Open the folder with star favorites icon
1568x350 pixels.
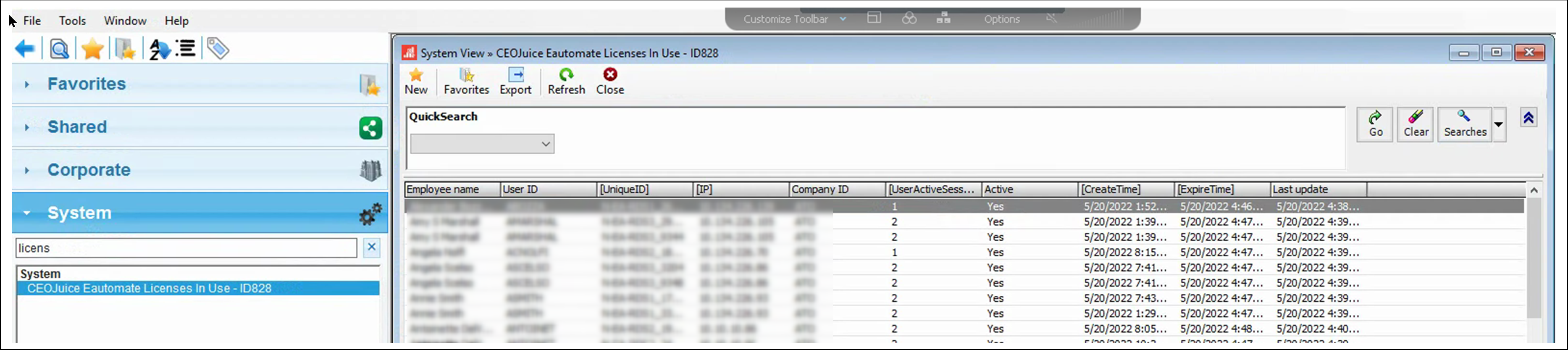125,49
